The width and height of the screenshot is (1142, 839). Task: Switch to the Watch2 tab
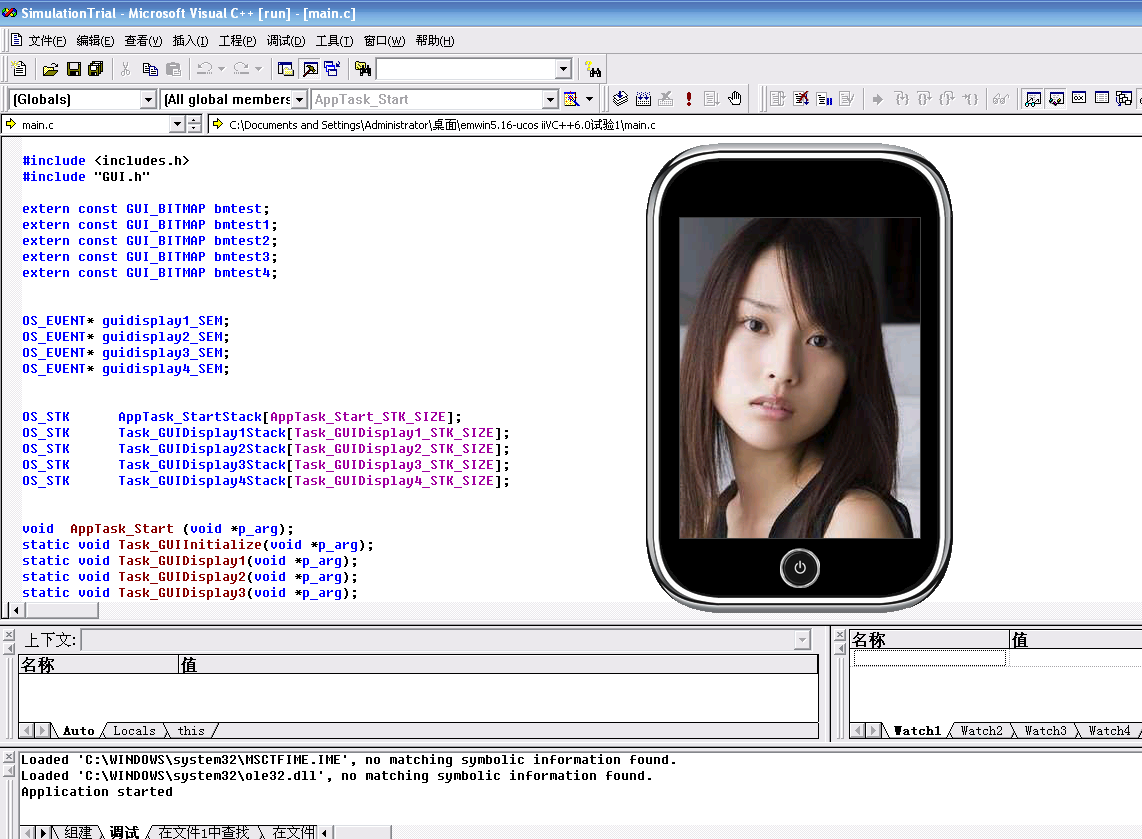(981, 730)
